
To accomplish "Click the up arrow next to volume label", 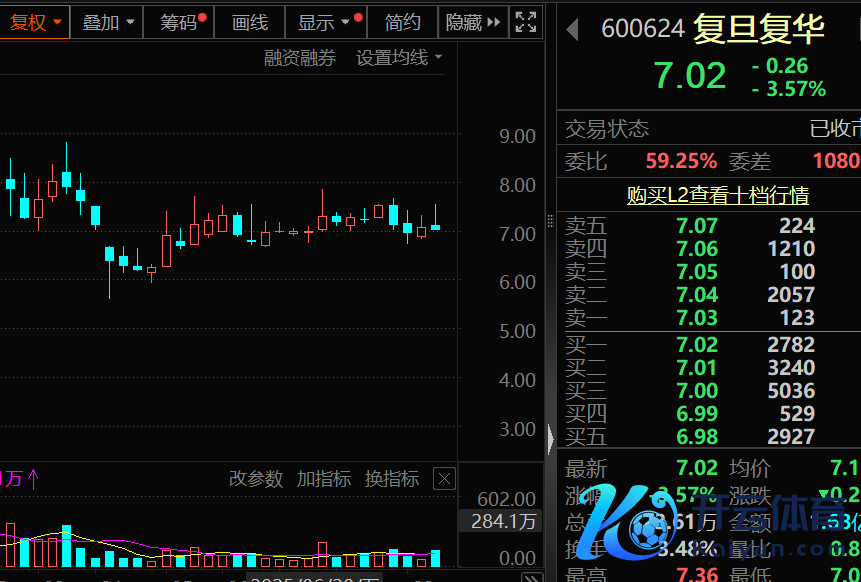I will (x=33, y=479).
